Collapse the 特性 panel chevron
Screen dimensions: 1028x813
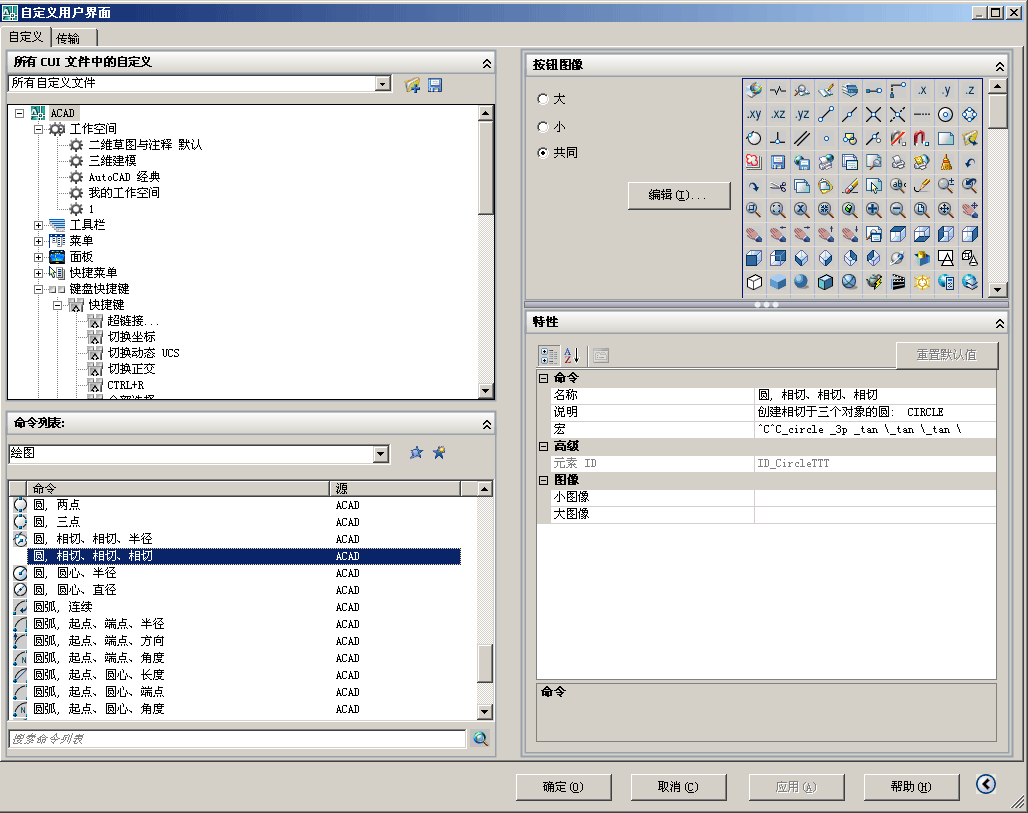pos(999,323)
